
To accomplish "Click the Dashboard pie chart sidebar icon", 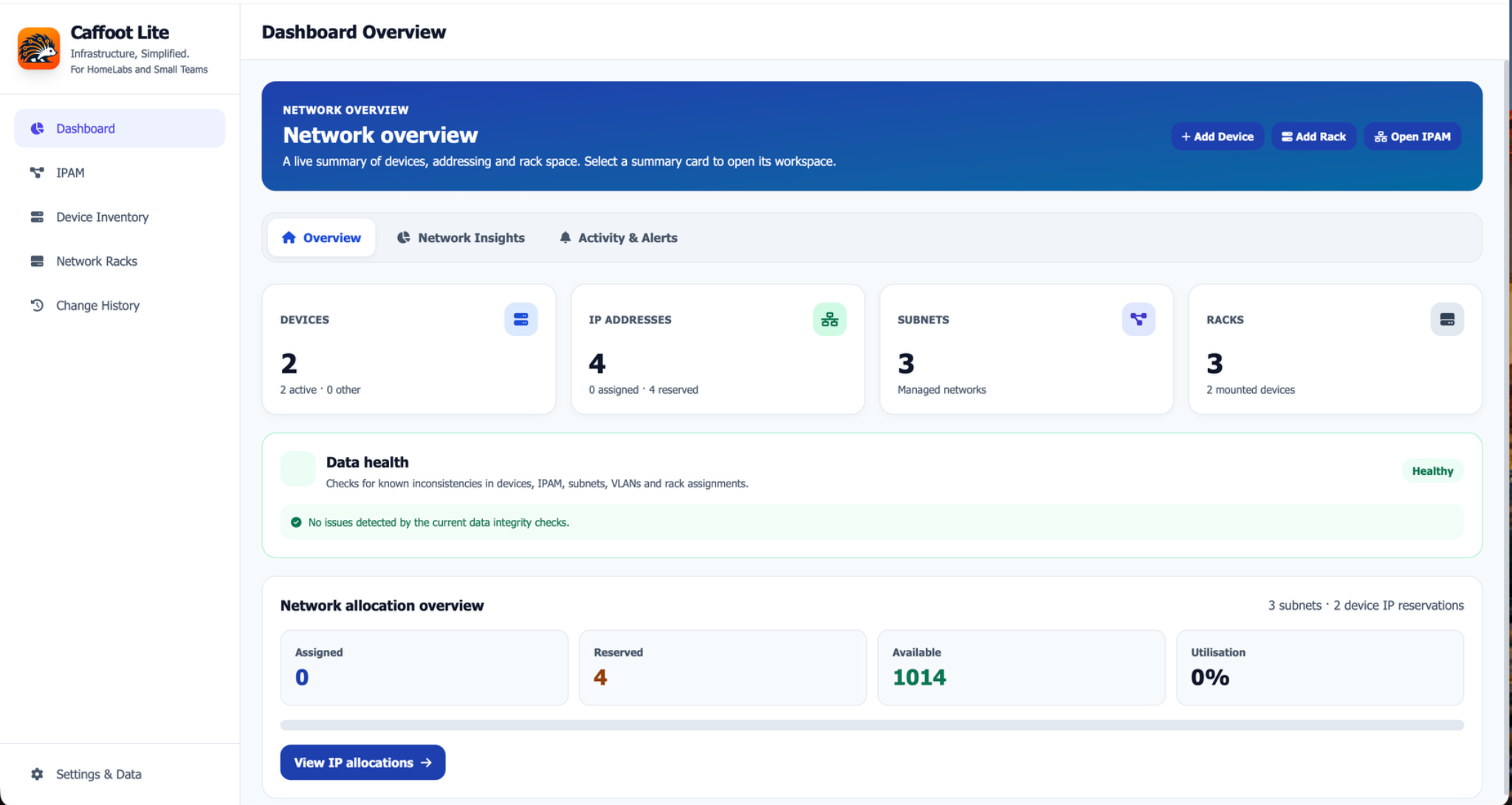I will (37, 129).
